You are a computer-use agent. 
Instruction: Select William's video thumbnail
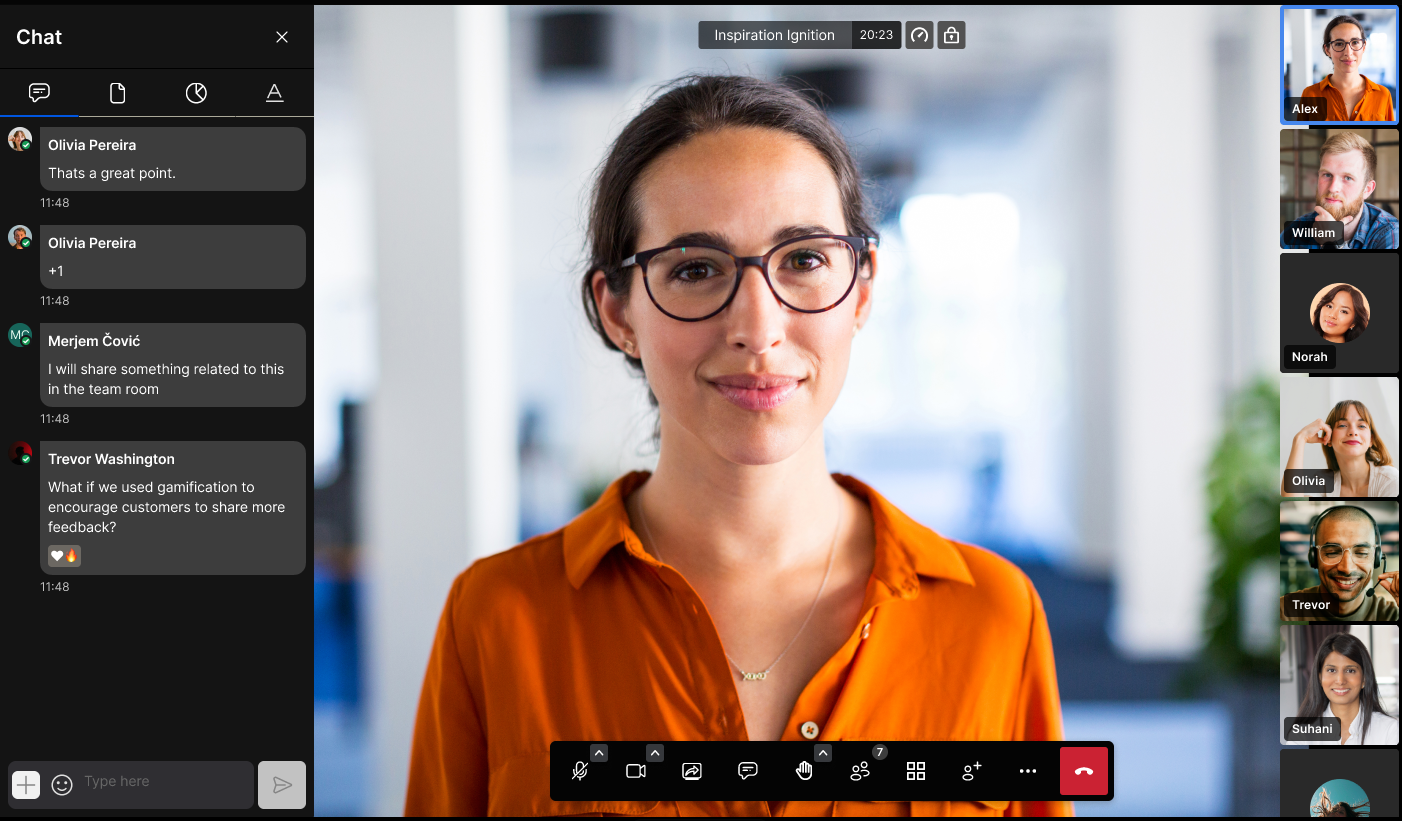pyautogui.click(x=1340, y=189)
